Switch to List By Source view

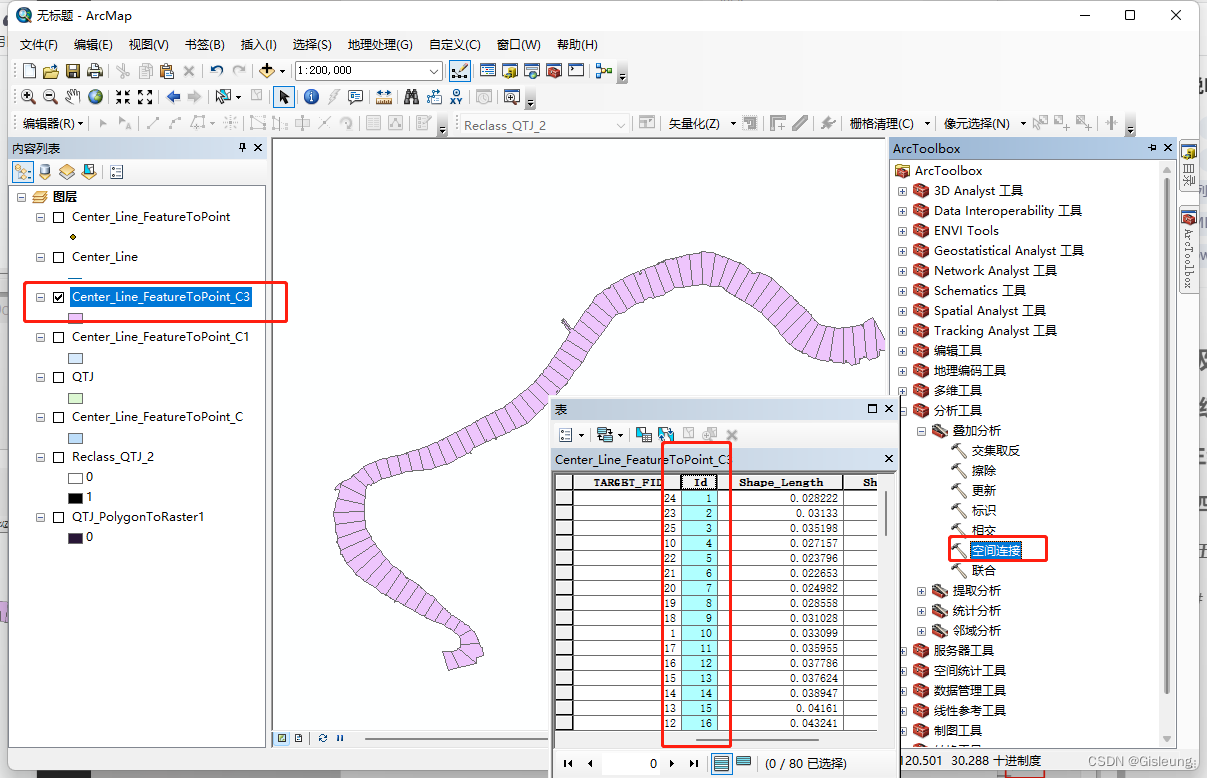click(x=44, y=172)
